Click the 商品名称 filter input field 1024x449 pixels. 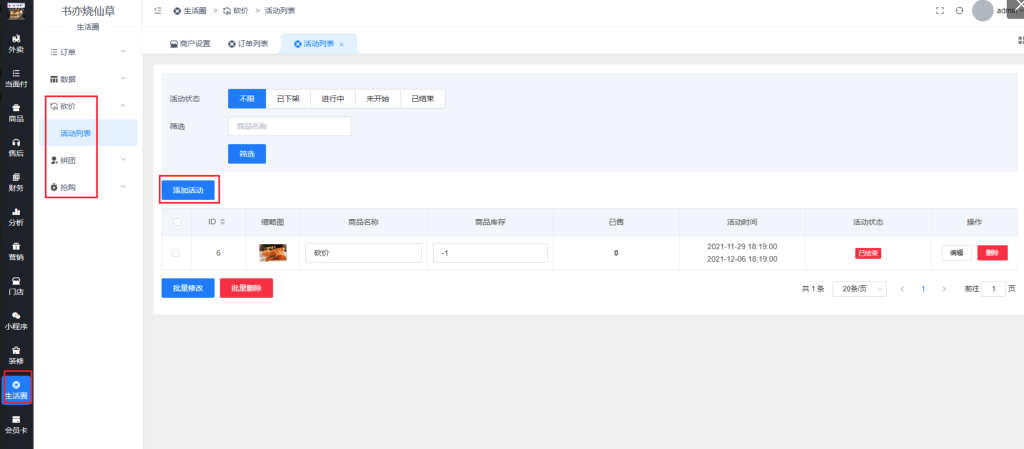(289, 126)
